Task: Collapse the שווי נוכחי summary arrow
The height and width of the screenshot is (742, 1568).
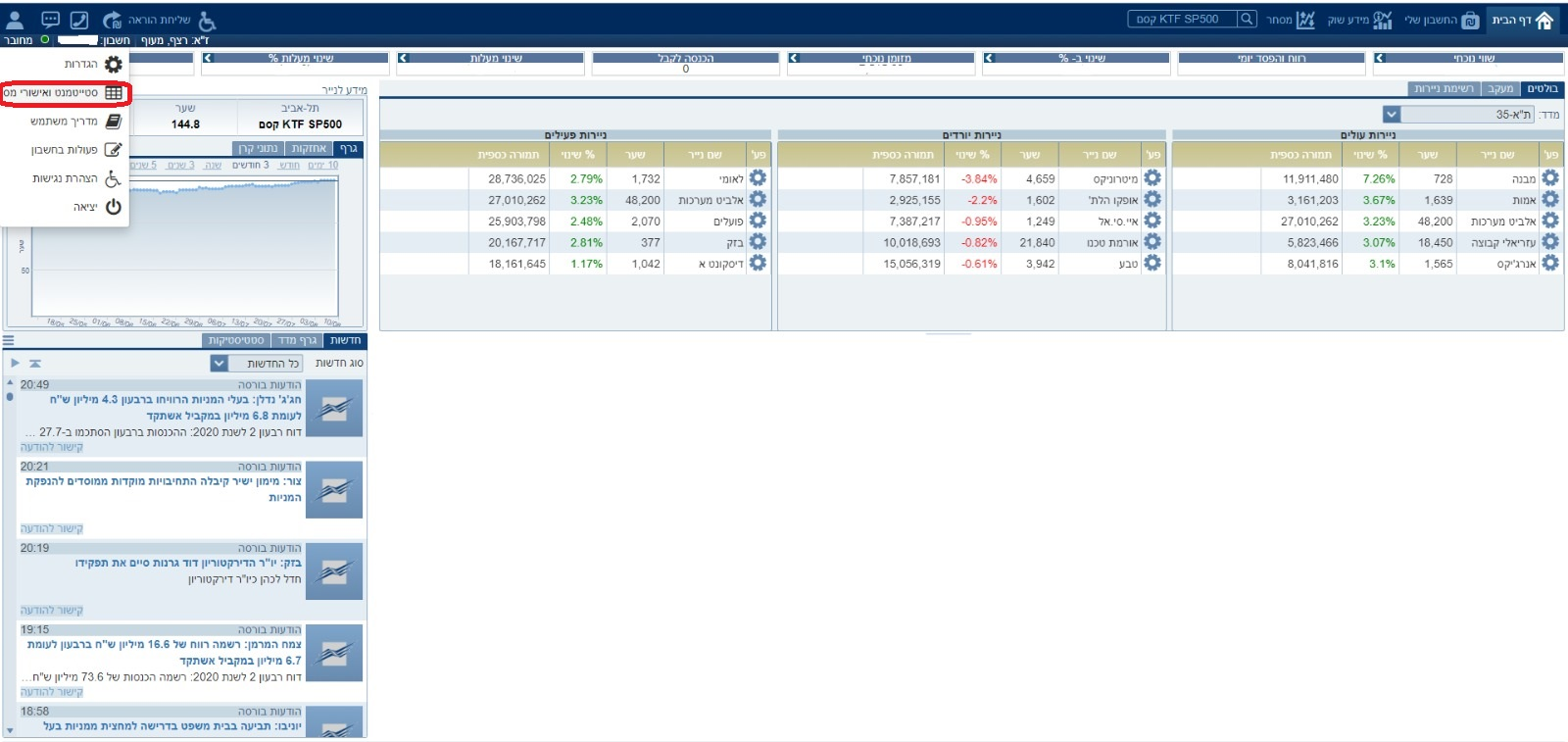Action: 1382,59
